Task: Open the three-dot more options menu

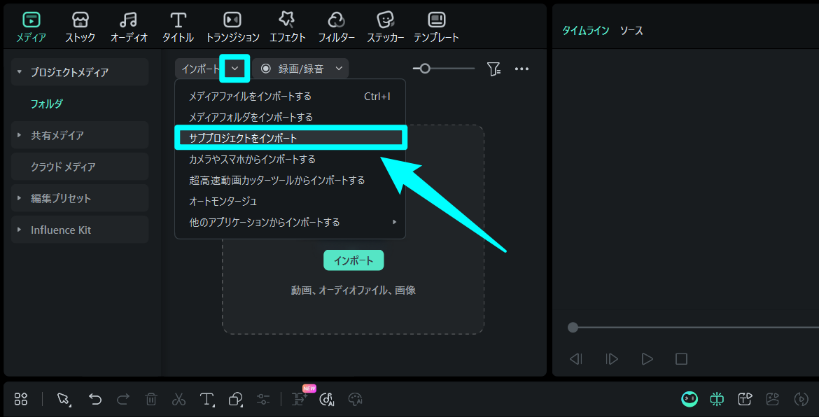Action: (521, 68)
